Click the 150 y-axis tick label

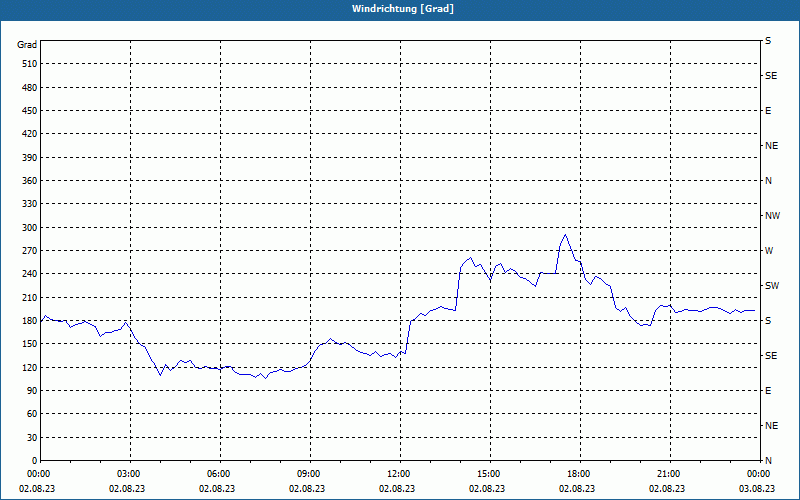click(x=30, y=344)
